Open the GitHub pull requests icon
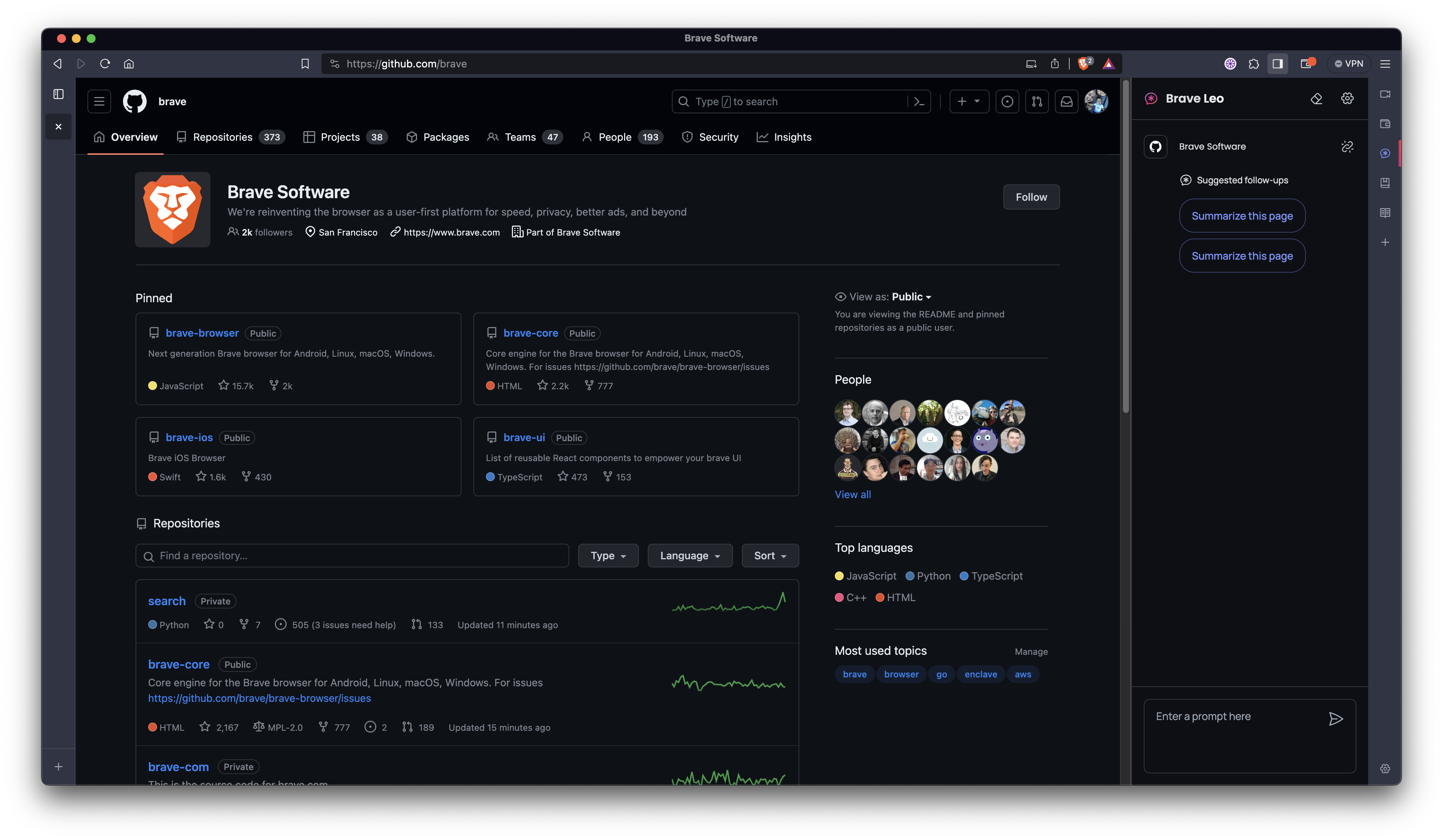 pos(1036,101)
